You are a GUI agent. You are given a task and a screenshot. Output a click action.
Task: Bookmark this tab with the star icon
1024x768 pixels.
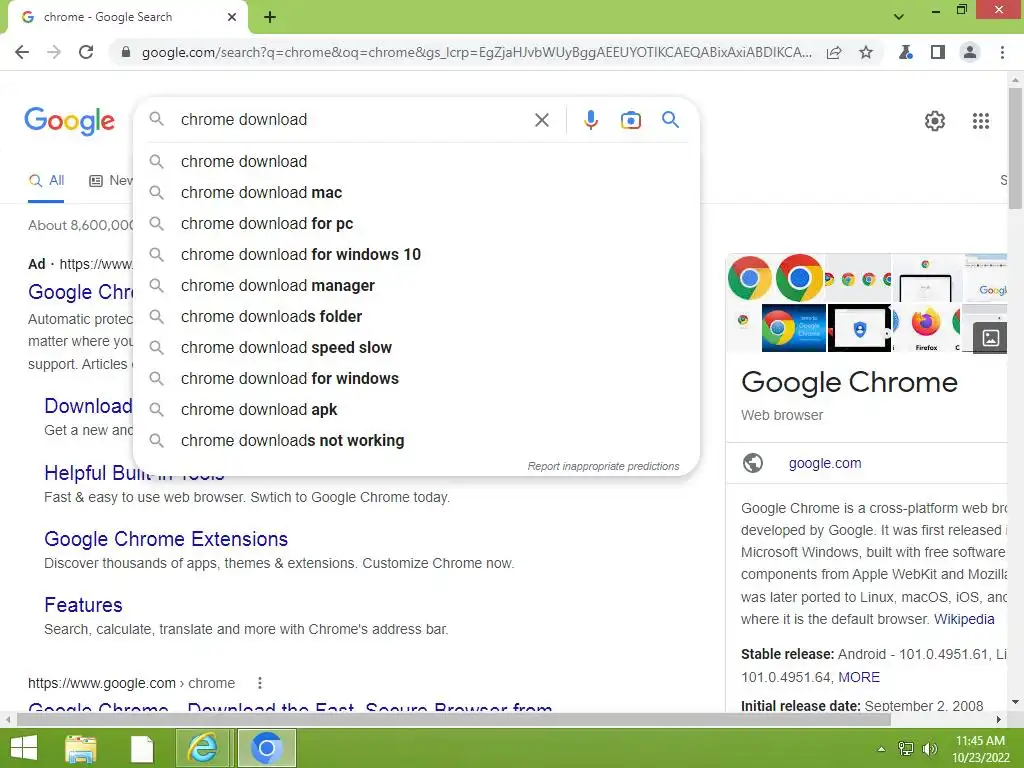(x=866, y=52)
